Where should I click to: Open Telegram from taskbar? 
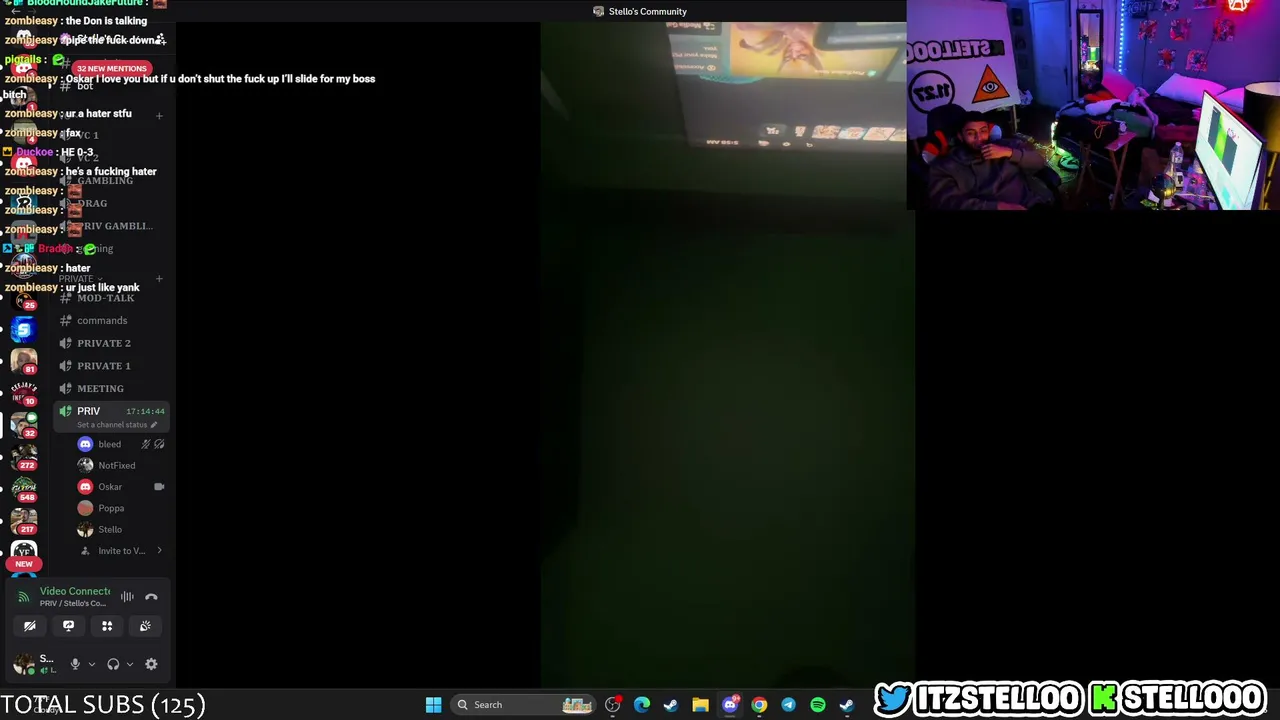pyautogui.click(x=788, y=705)
